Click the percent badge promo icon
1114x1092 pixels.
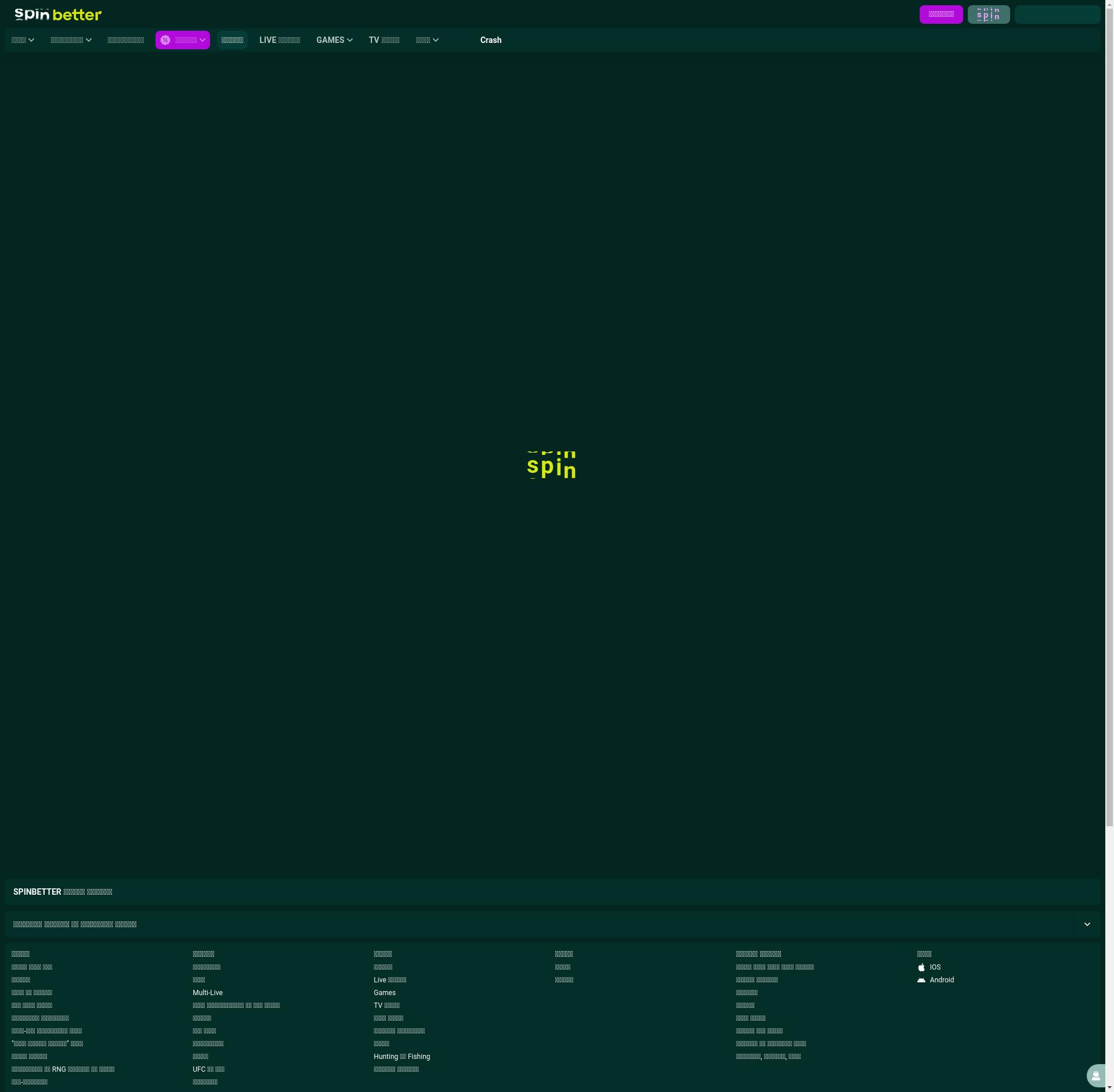coord(165,40)
